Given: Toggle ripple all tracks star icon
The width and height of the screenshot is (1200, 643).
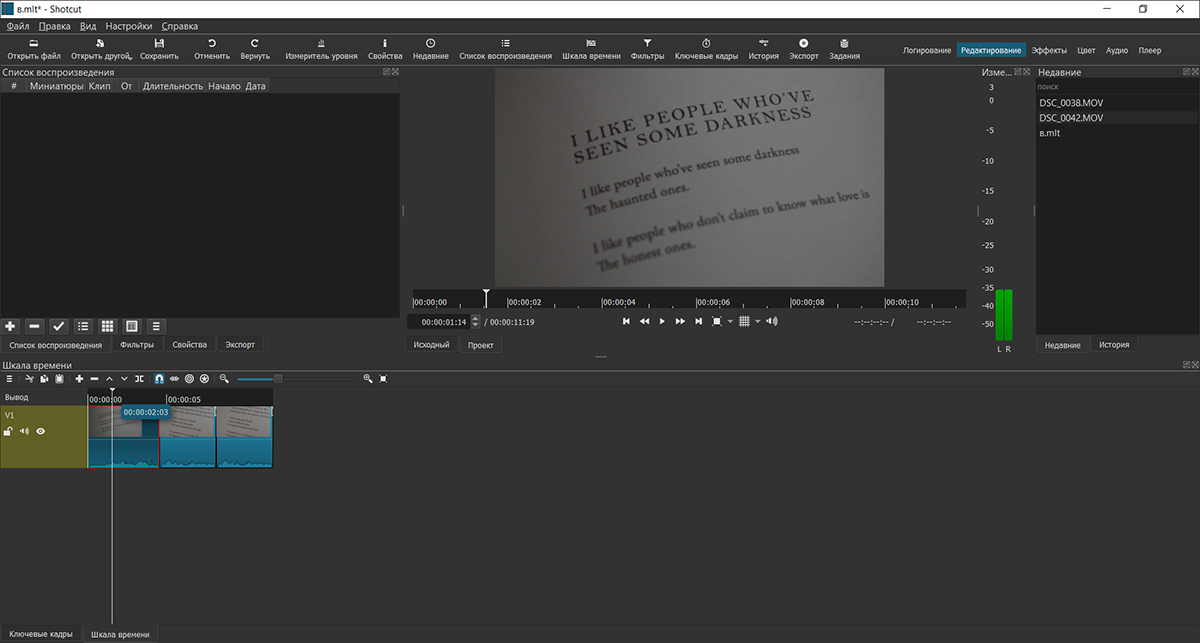Looking at the screenshot, I should pos(204,379).
